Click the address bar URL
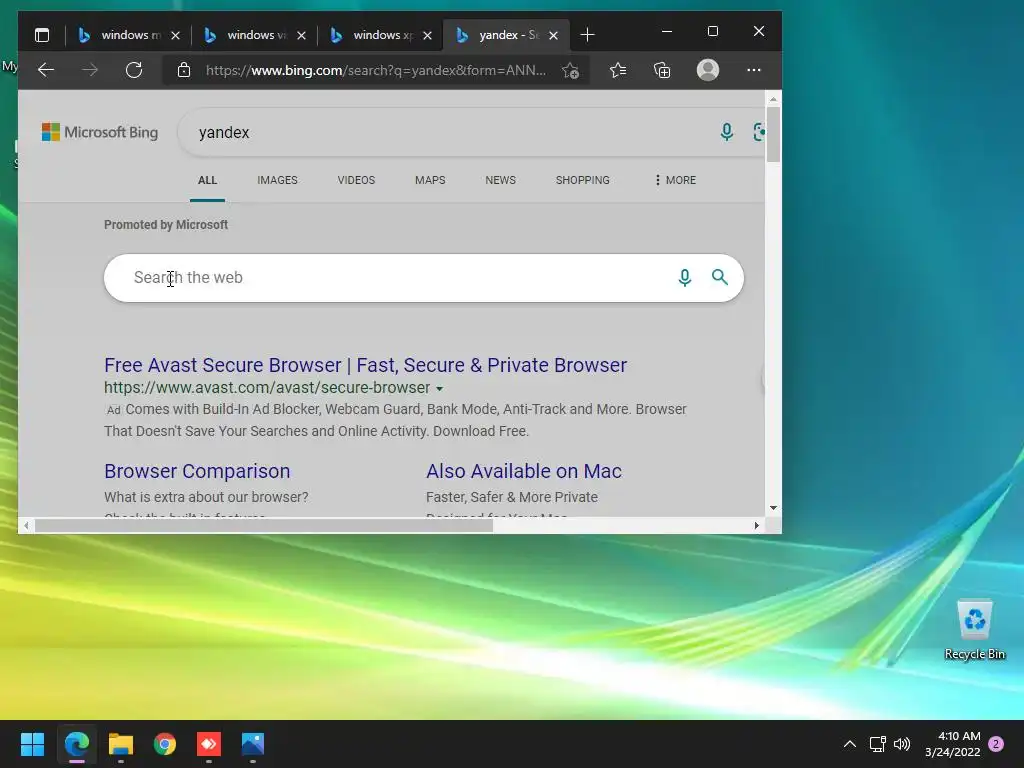 tap(376, 70)
